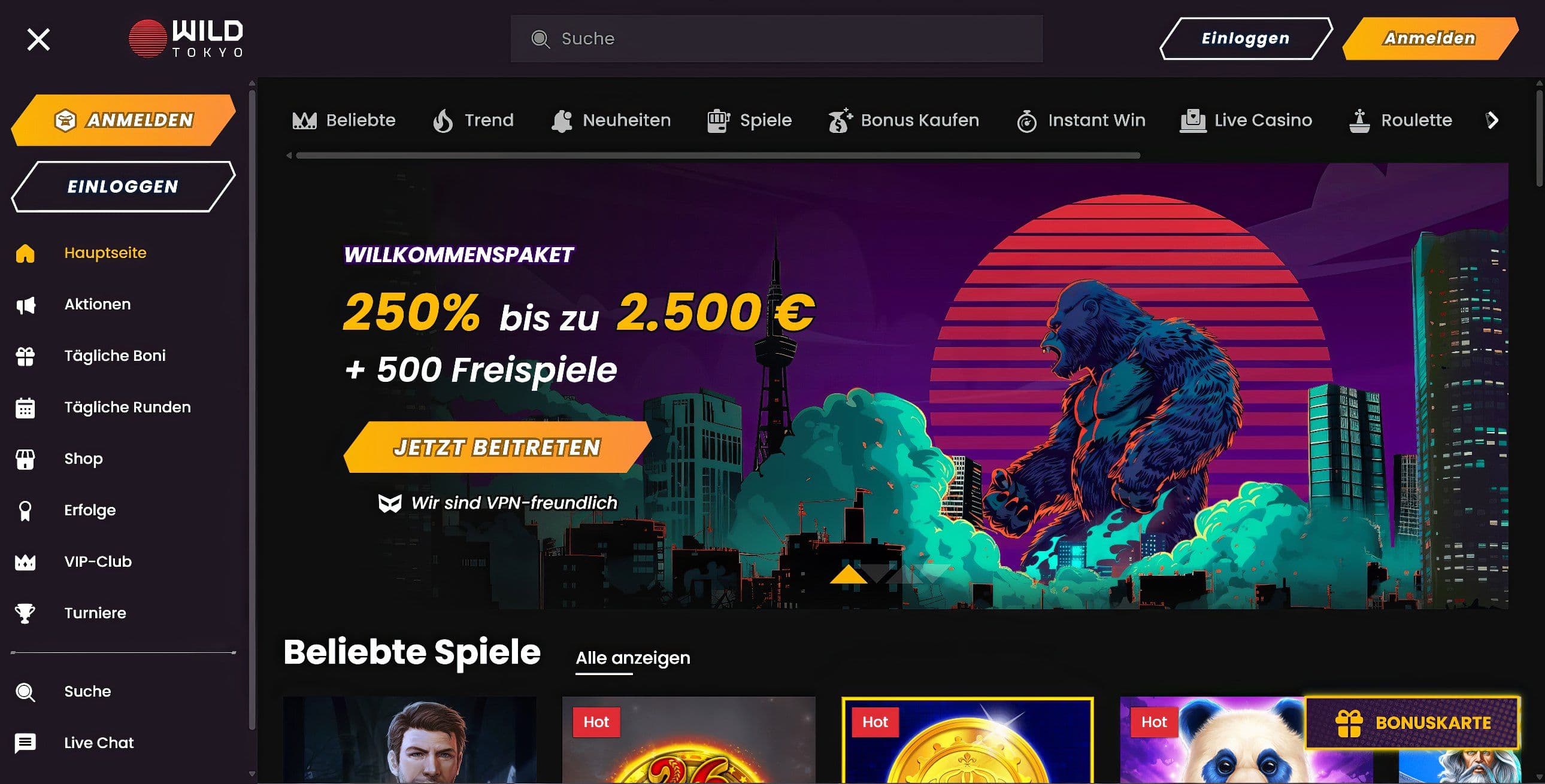Open Live Chat speech bubble icon
The height and width of the screenshot is (784, 1545).
tap(25, 743)
